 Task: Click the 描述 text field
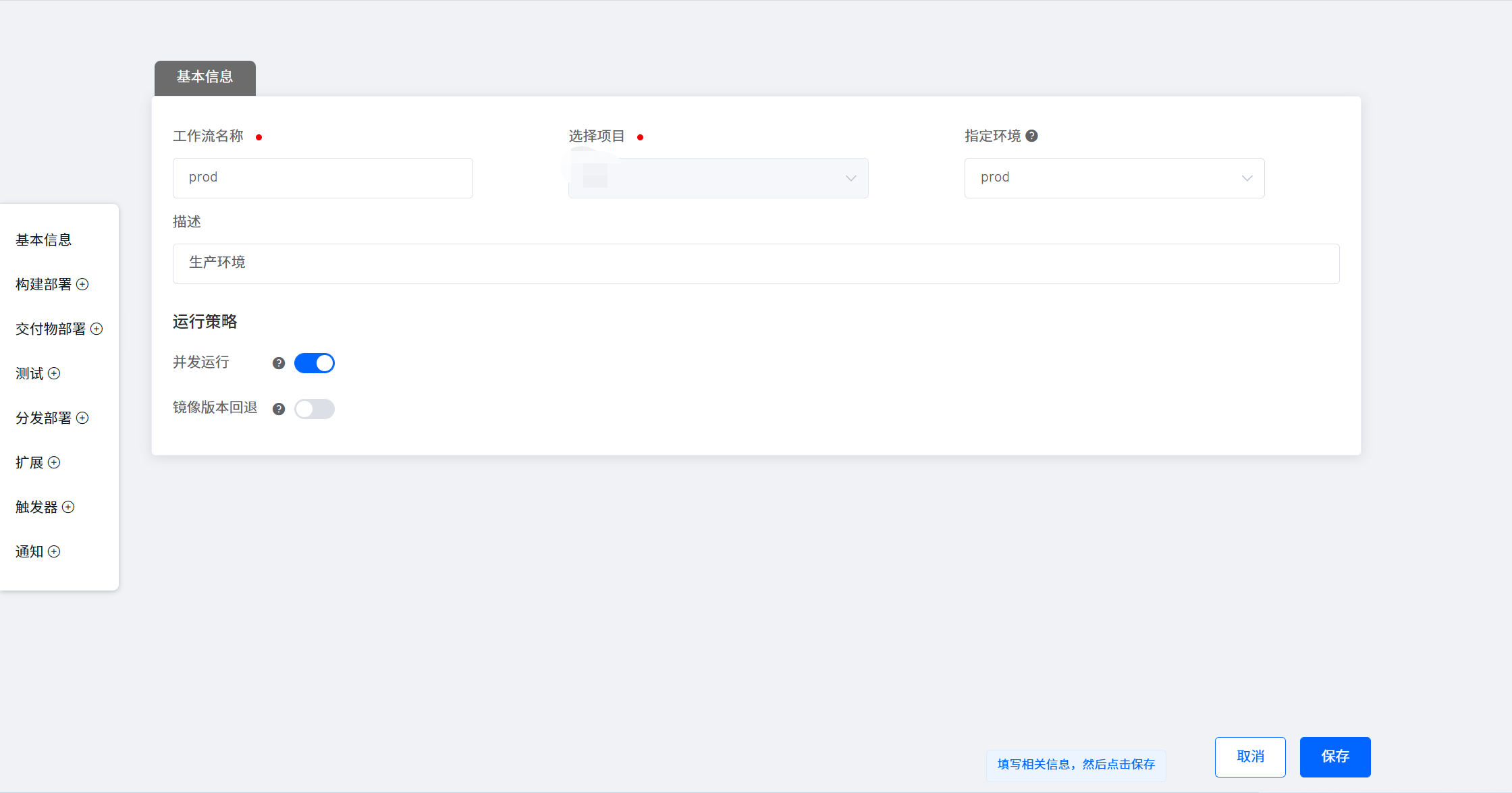(x=756, y=263)
